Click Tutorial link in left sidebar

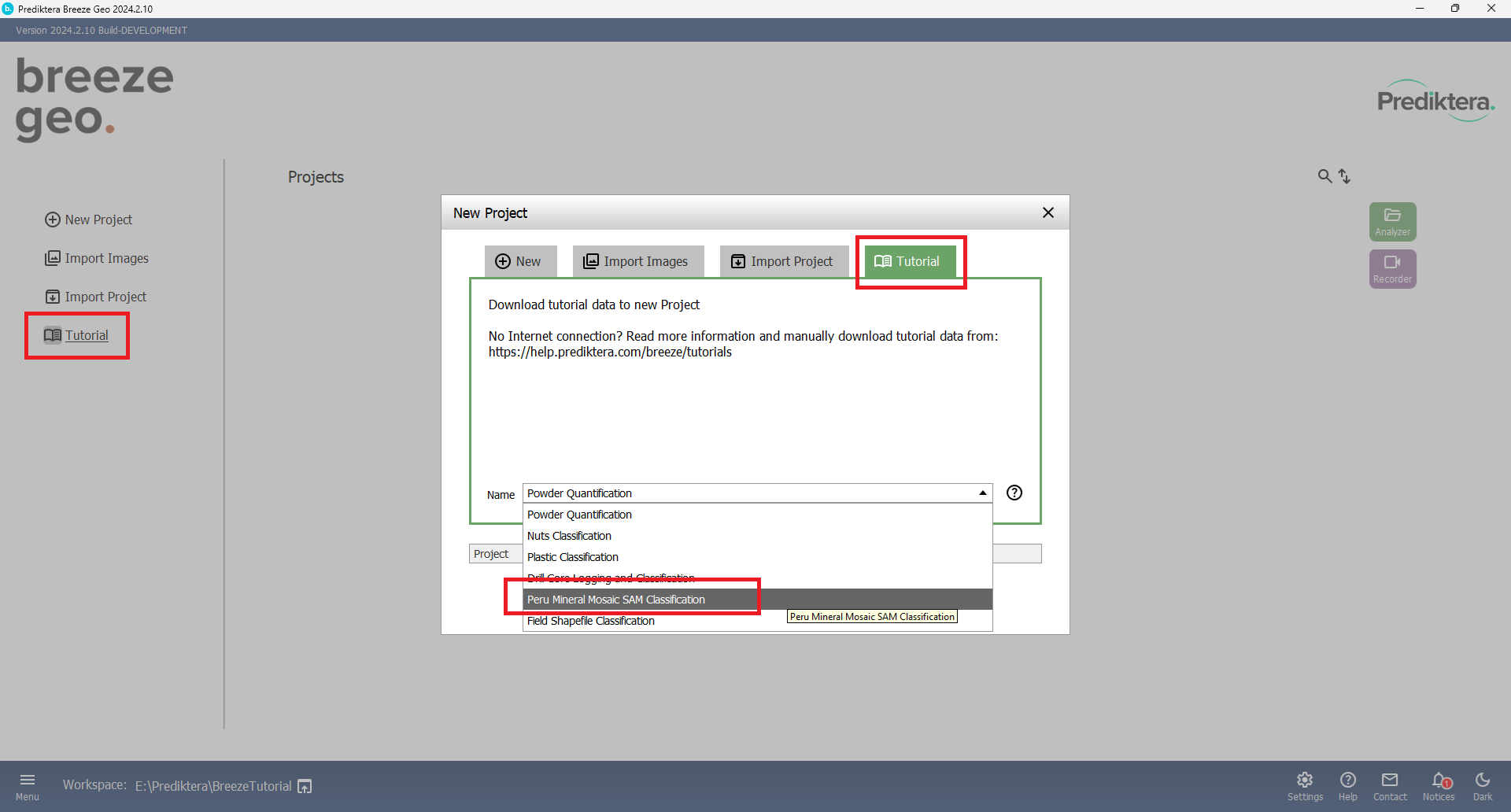tap(86, 335)
